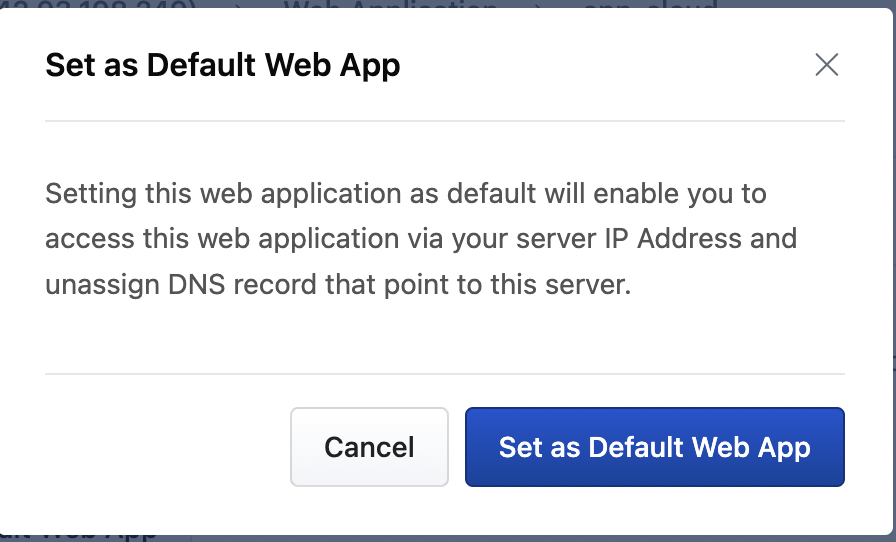This screenshot has height=542, width=896.
Task: Click the dialog description paragraph text
Action: coord(420,239)
